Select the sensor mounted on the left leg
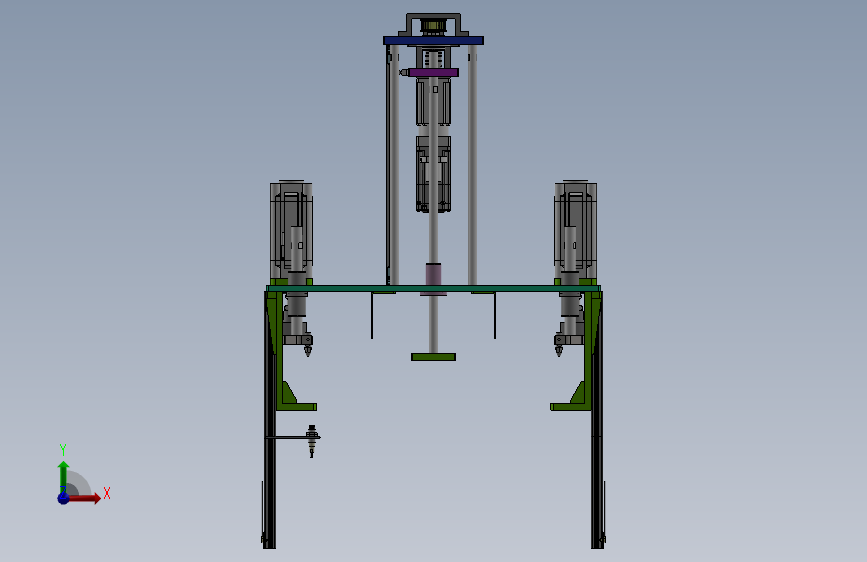 (x=312, y=440)
